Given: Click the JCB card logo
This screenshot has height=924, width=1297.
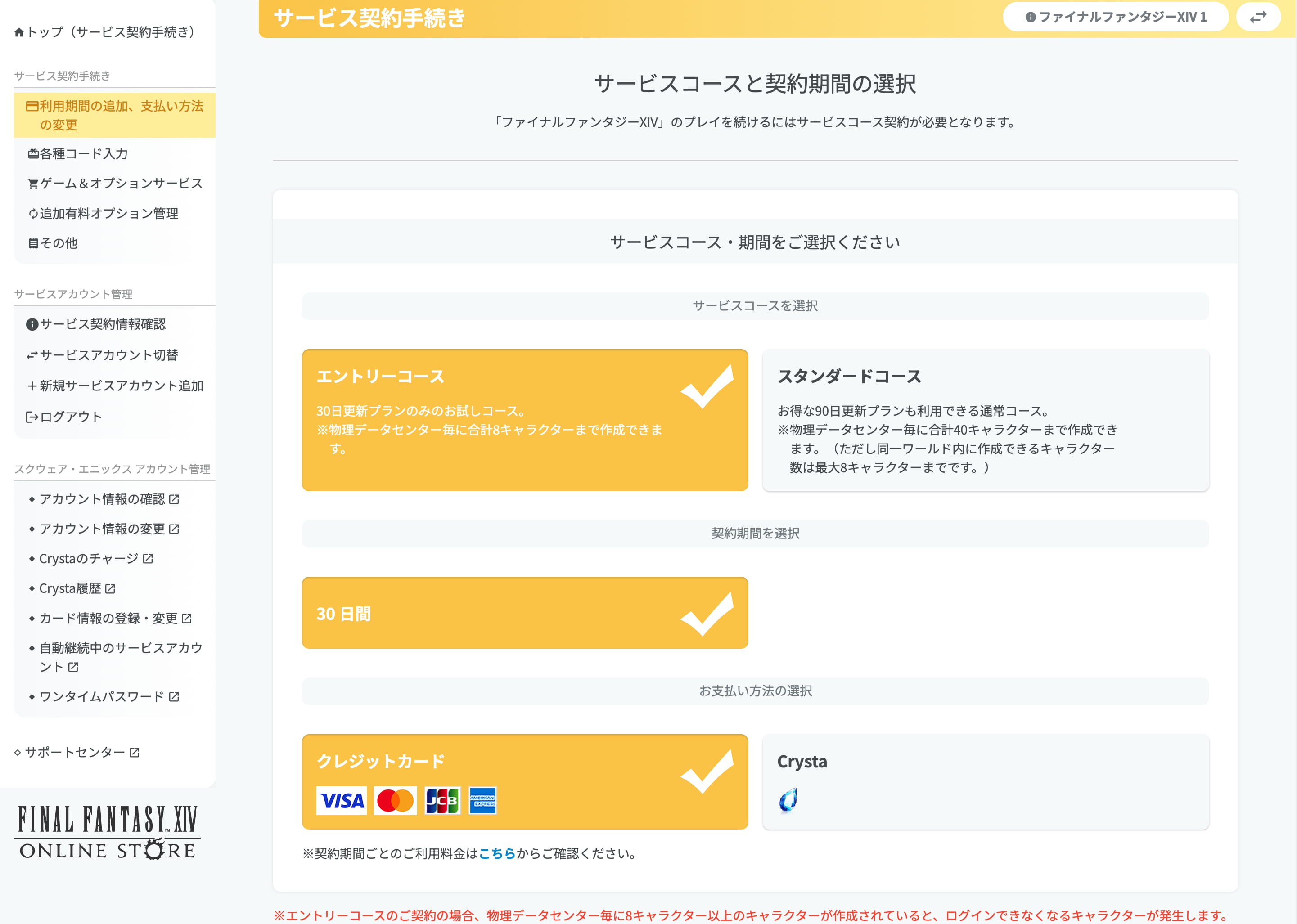Looking at the screenshot, I should click(x=443, y=801).
